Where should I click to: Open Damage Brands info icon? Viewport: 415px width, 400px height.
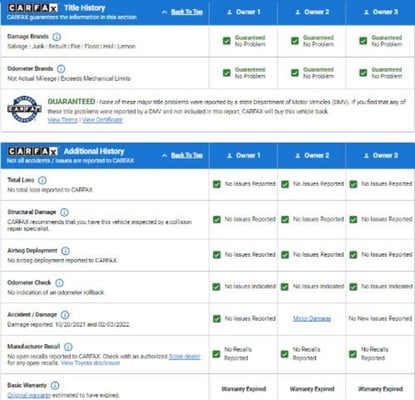[x=57, y=37]
